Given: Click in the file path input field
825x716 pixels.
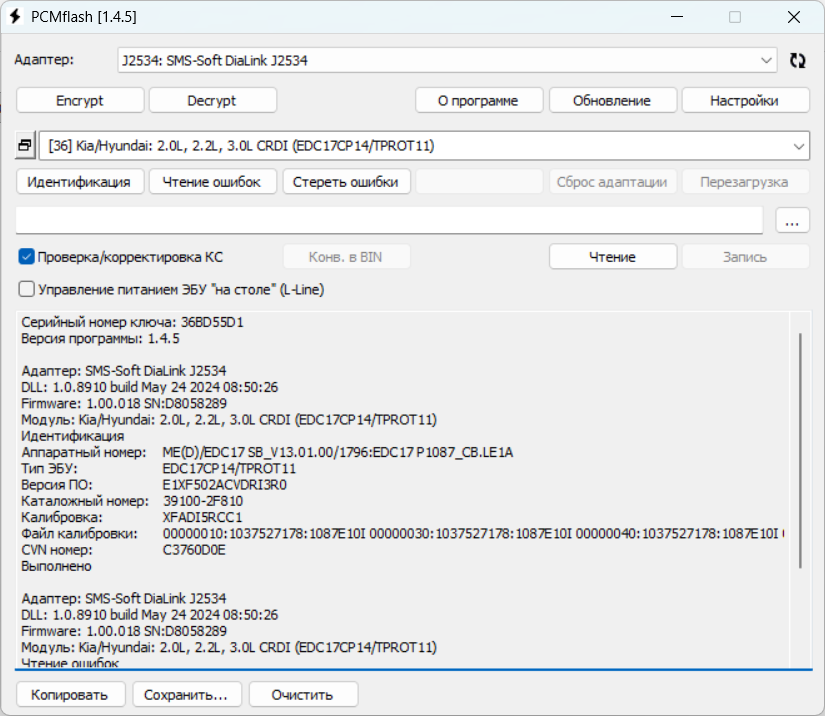Looking at the screenshot, I should point(390,221).
